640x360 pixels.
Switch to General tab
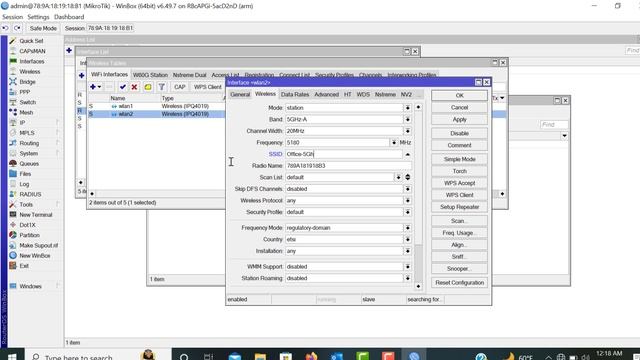[x=240, y=94]
